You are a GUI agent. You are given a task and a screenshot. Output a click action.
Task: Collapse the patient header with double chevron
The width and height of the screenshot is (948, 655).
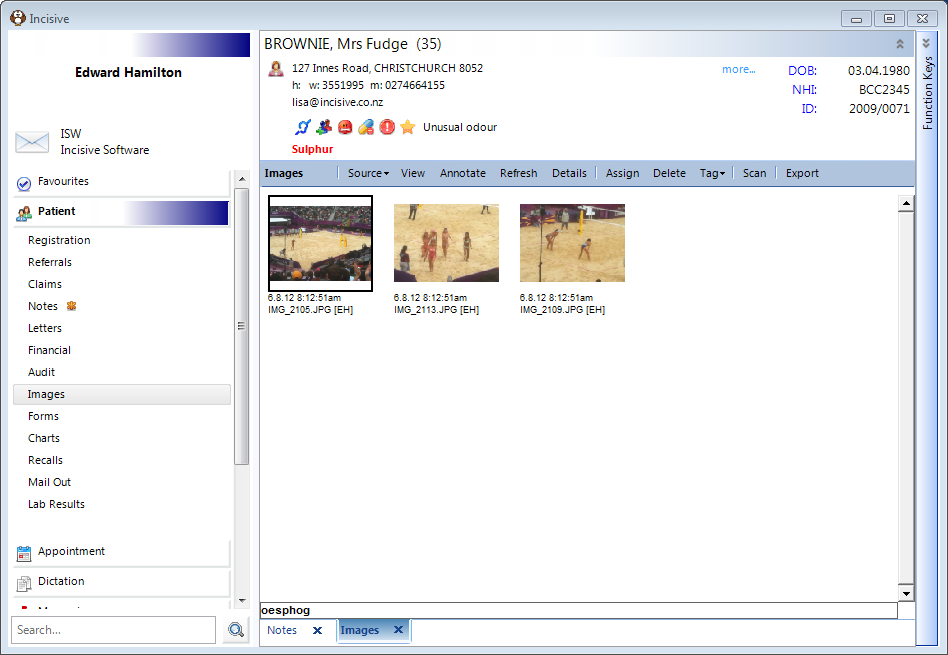click(x=900, y=44)
